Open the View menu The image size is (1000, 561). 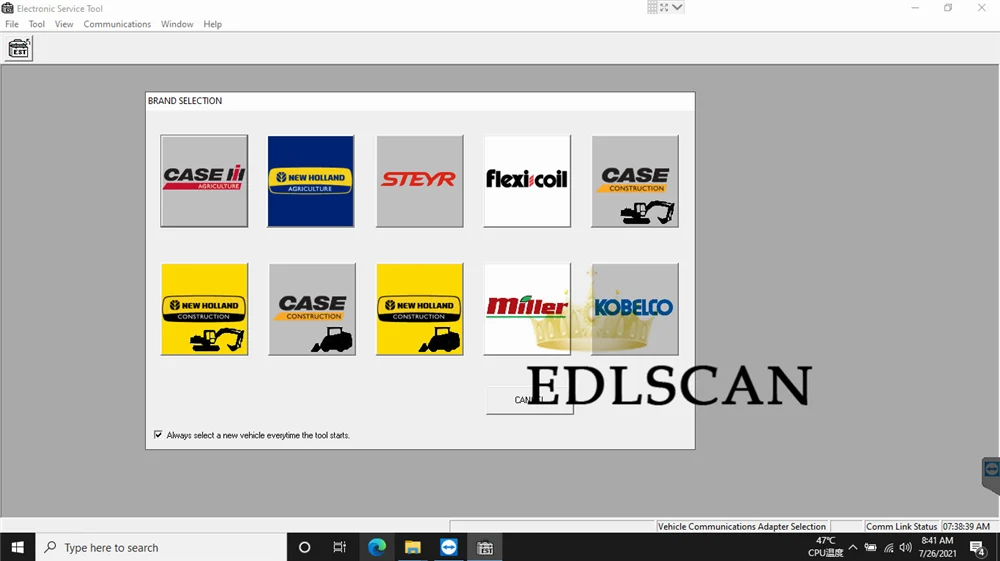coord(64,24)
